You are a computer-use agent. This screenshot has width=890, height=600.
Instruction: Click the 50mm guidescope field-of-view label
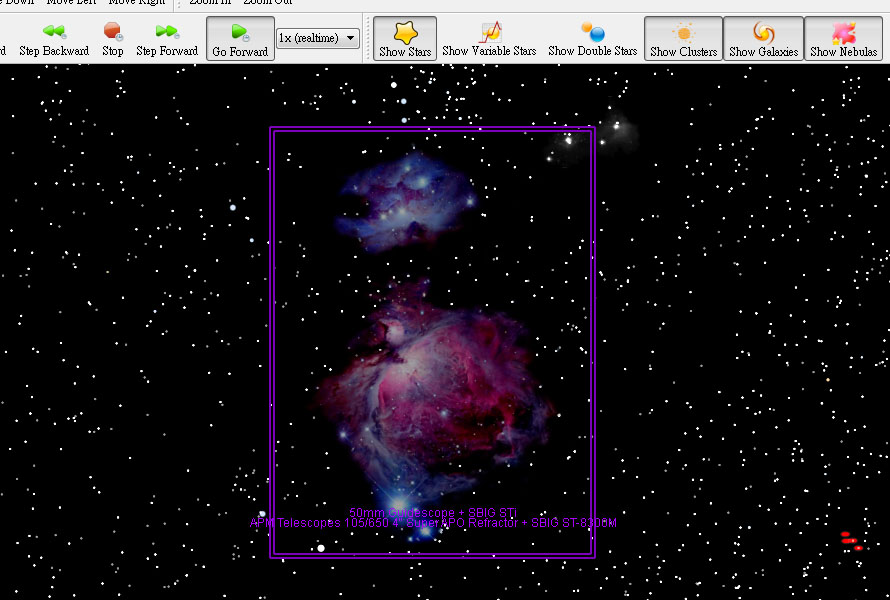click(432, 512)
